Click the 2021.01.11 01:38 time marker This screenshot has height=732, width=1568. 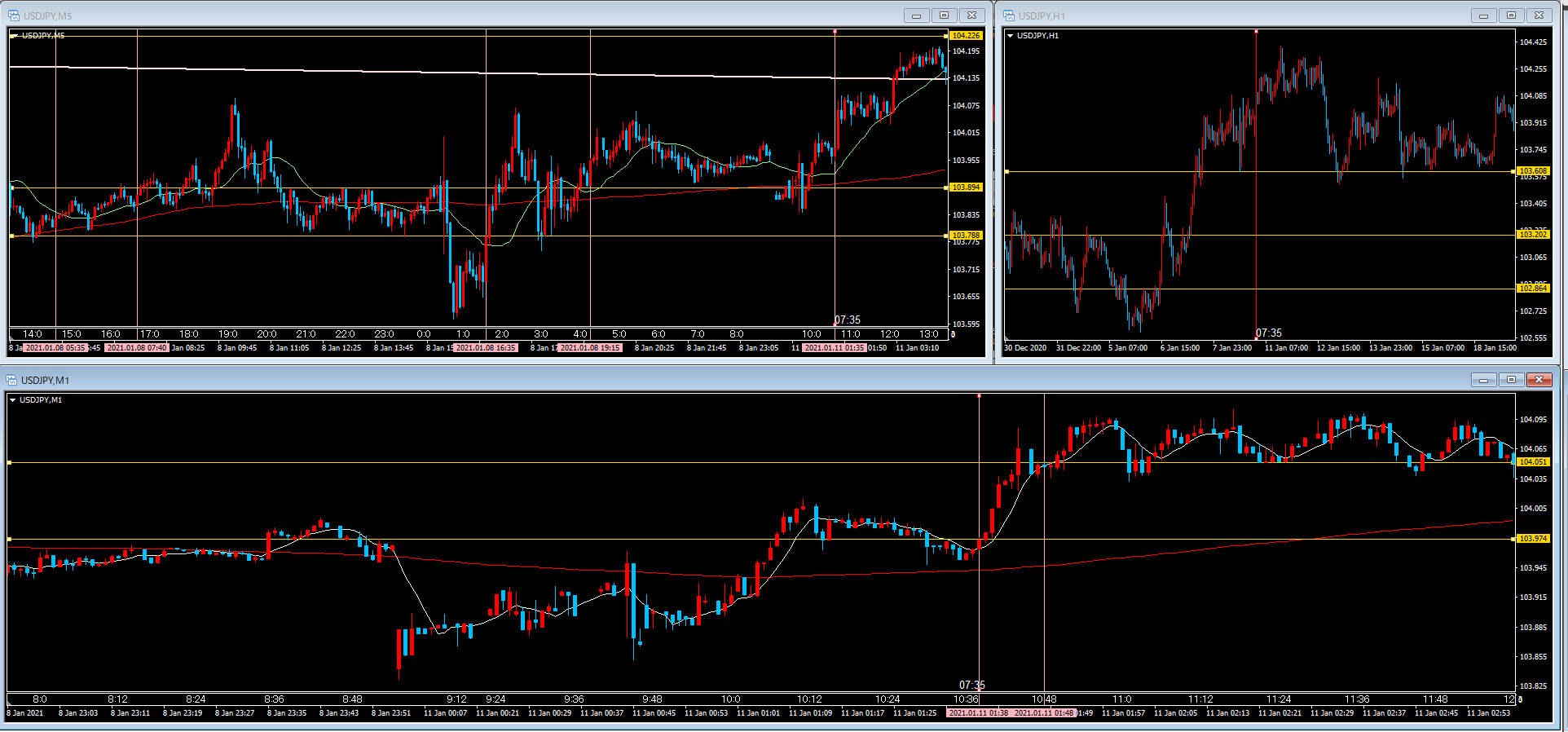coord(978,713)
